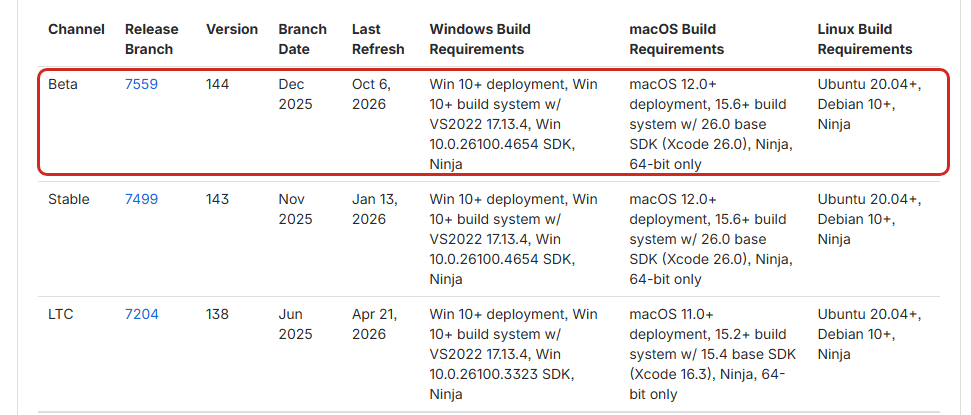The width and height of the screenshot is (971, 415).
Task: Click the Jan 13, 2026 refresh date
Action: 375,209
